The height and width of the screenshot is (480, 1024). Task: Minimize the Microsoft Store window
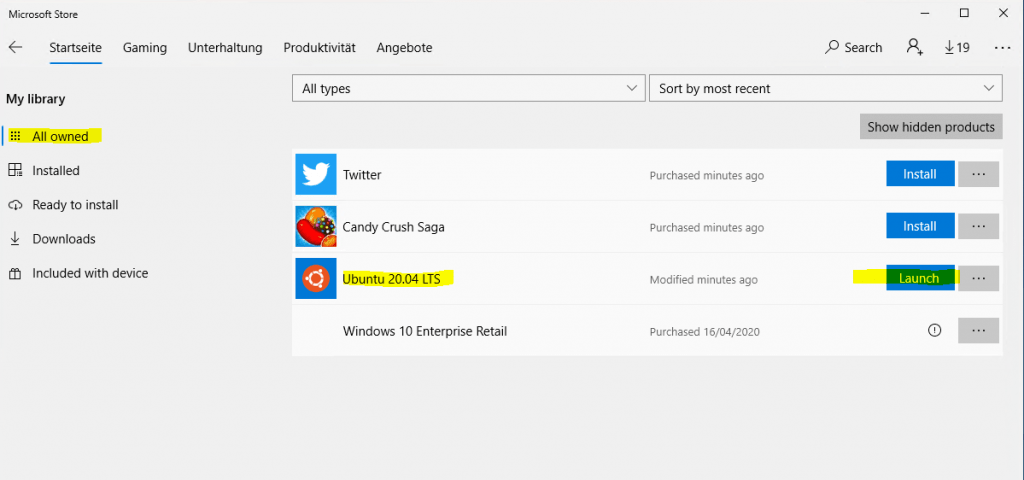925,13
